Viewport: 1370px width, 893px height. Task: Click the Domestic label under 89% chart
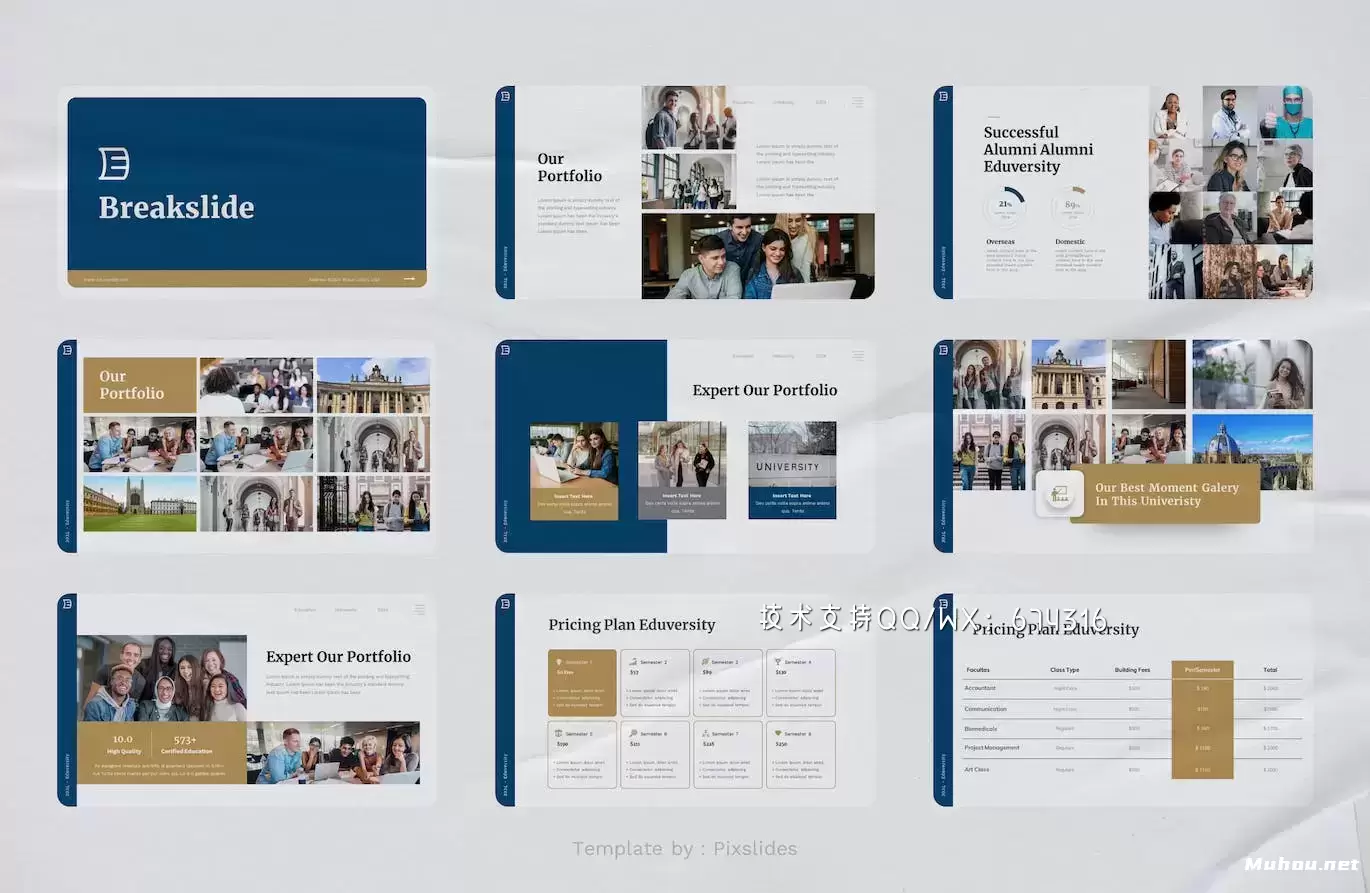click(x=1070, y=242)
